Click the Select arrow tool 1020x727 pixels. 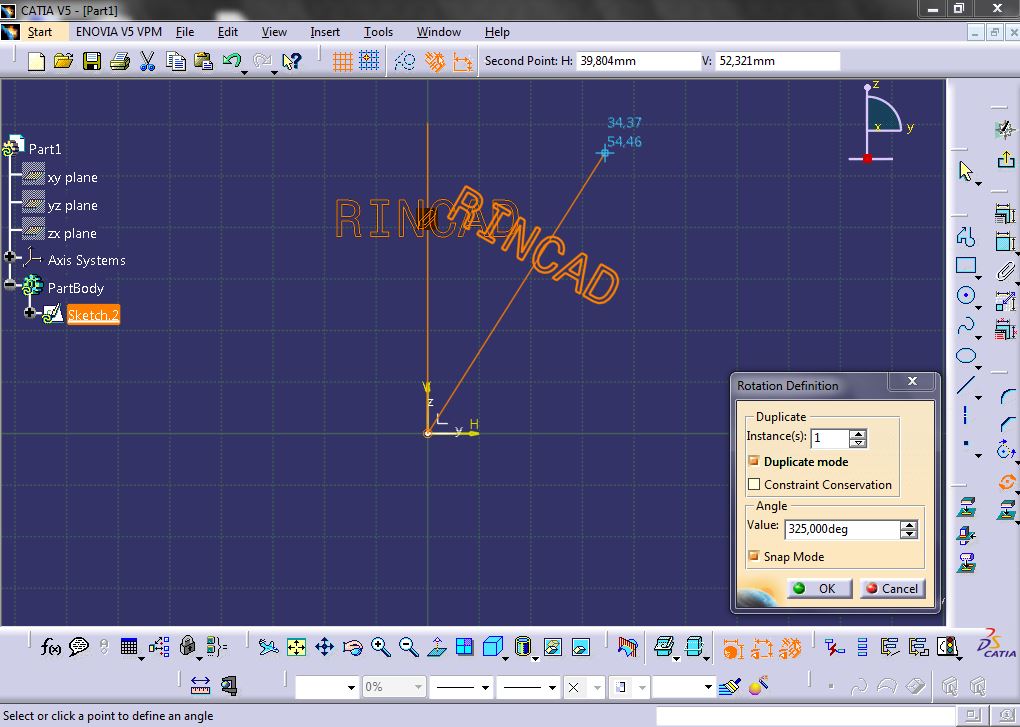[x=965, y=171]
